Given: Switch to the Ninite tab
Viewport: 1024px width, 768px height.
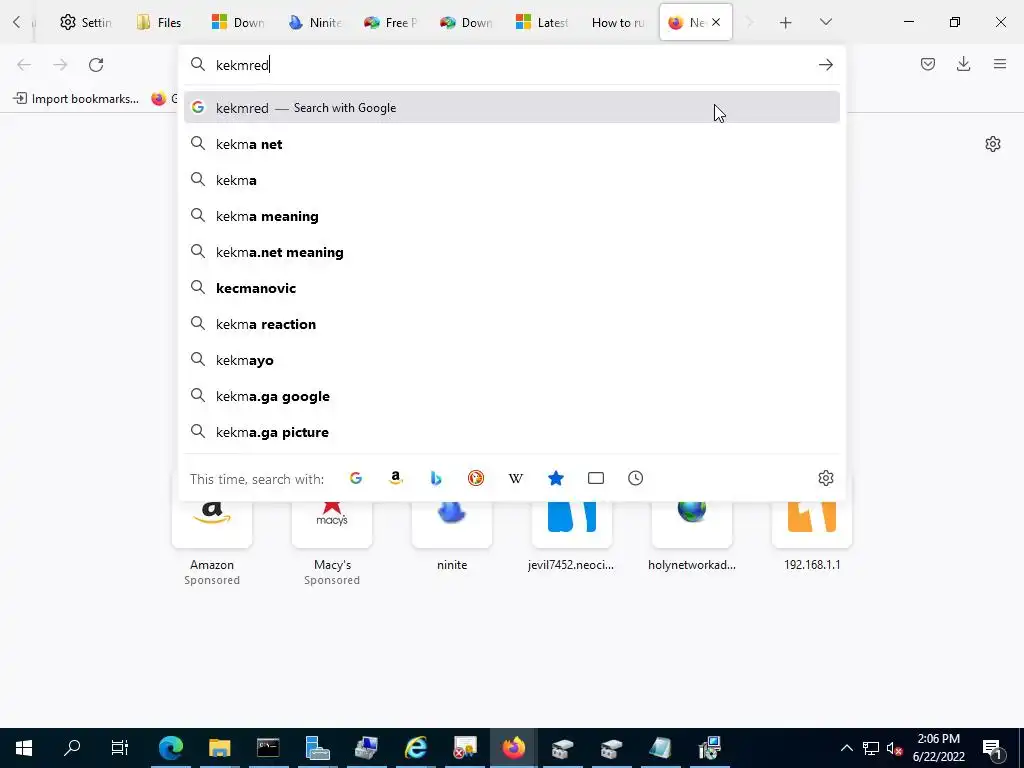Looking at the screenshot, I should tap(315, 22).
